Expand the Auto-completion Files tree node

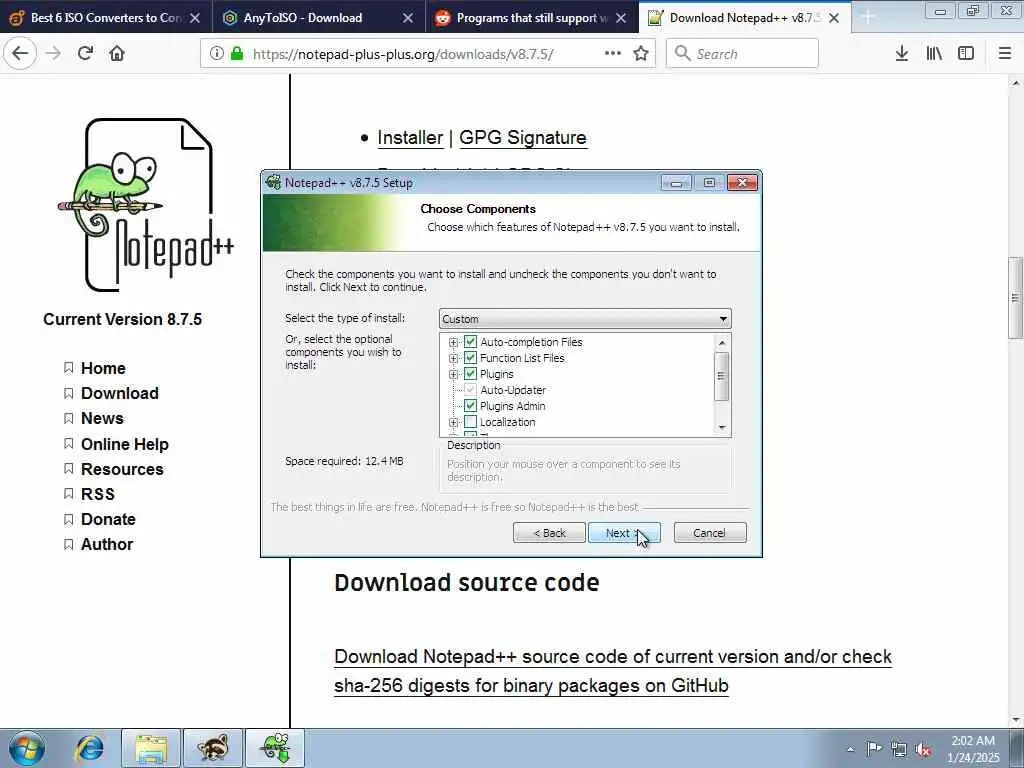coord(453,342)
